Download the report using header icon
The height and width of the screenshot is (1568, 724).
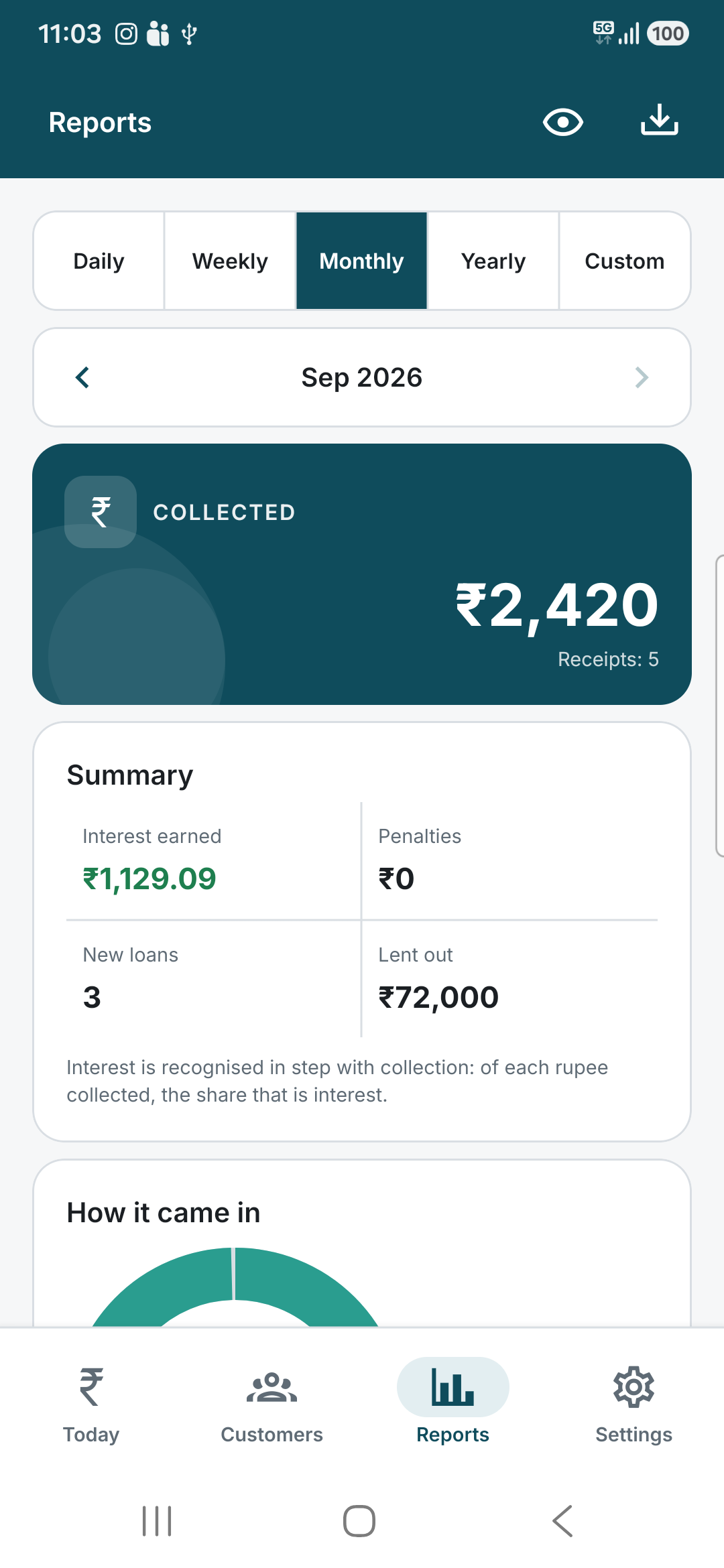click(660, 121)
